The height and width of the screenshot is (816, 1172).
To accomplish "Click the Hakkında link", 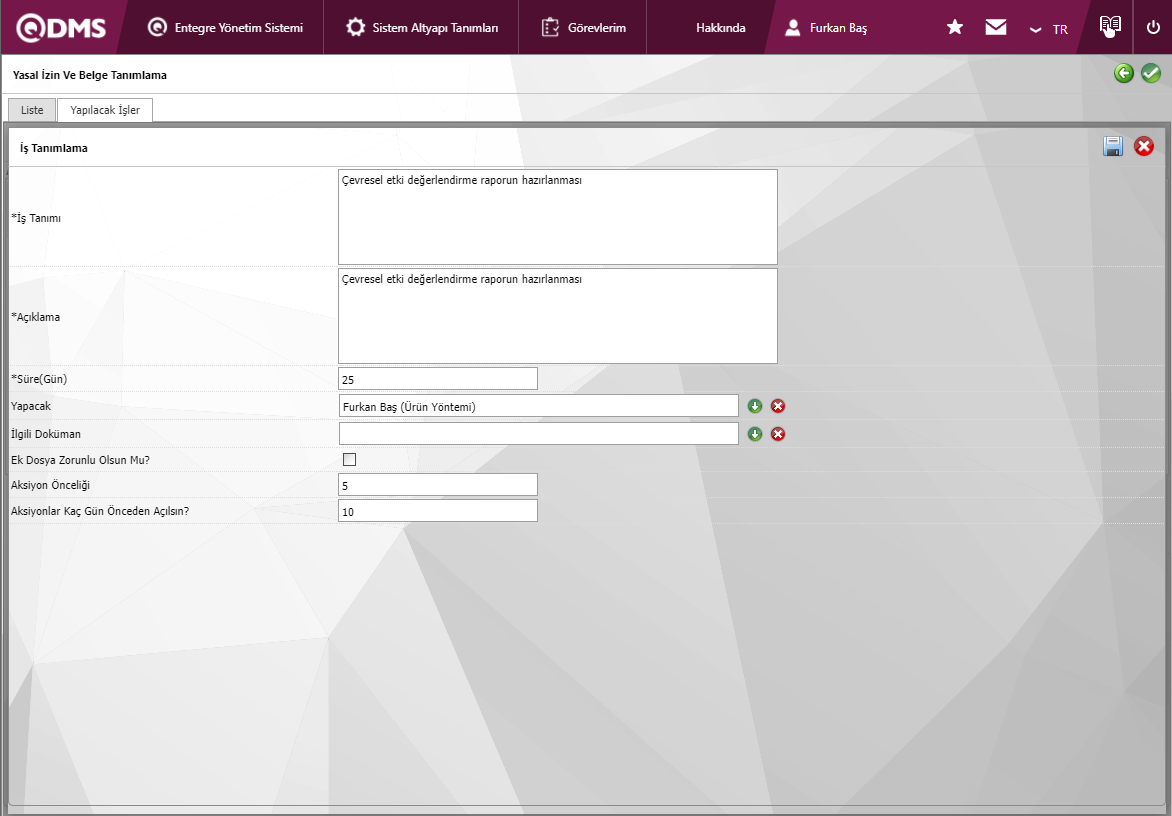I will pyautogui.click(x=720, y=28).
